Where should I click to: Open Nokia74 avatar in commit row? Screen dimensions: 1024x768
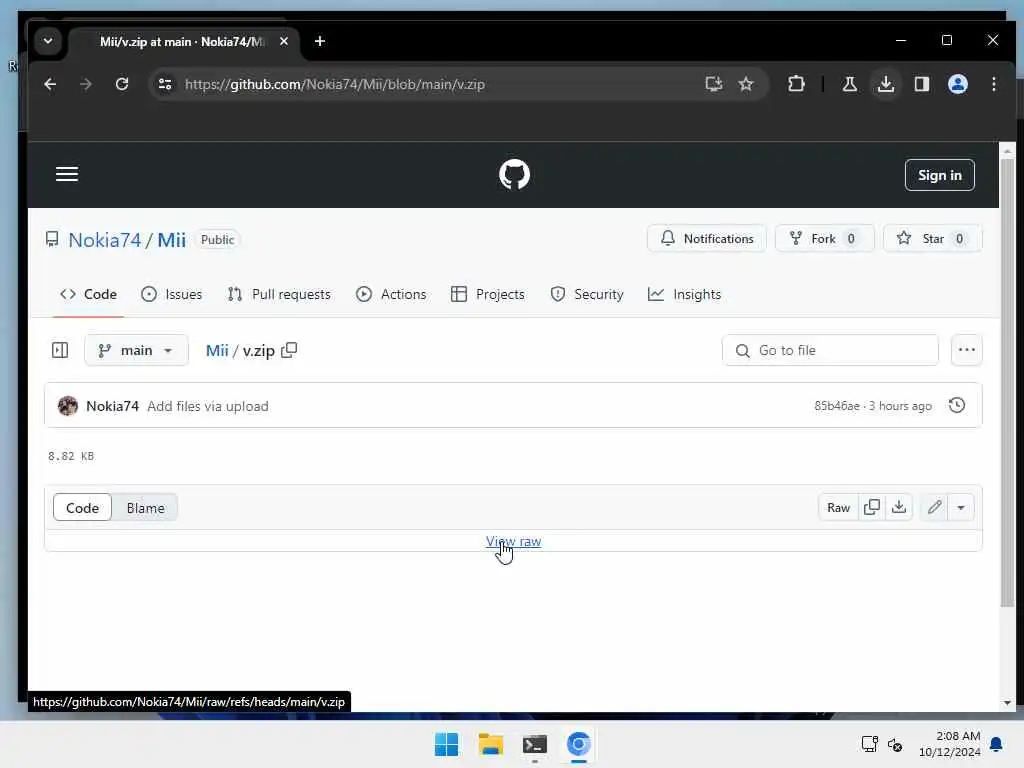coord(68,406)
